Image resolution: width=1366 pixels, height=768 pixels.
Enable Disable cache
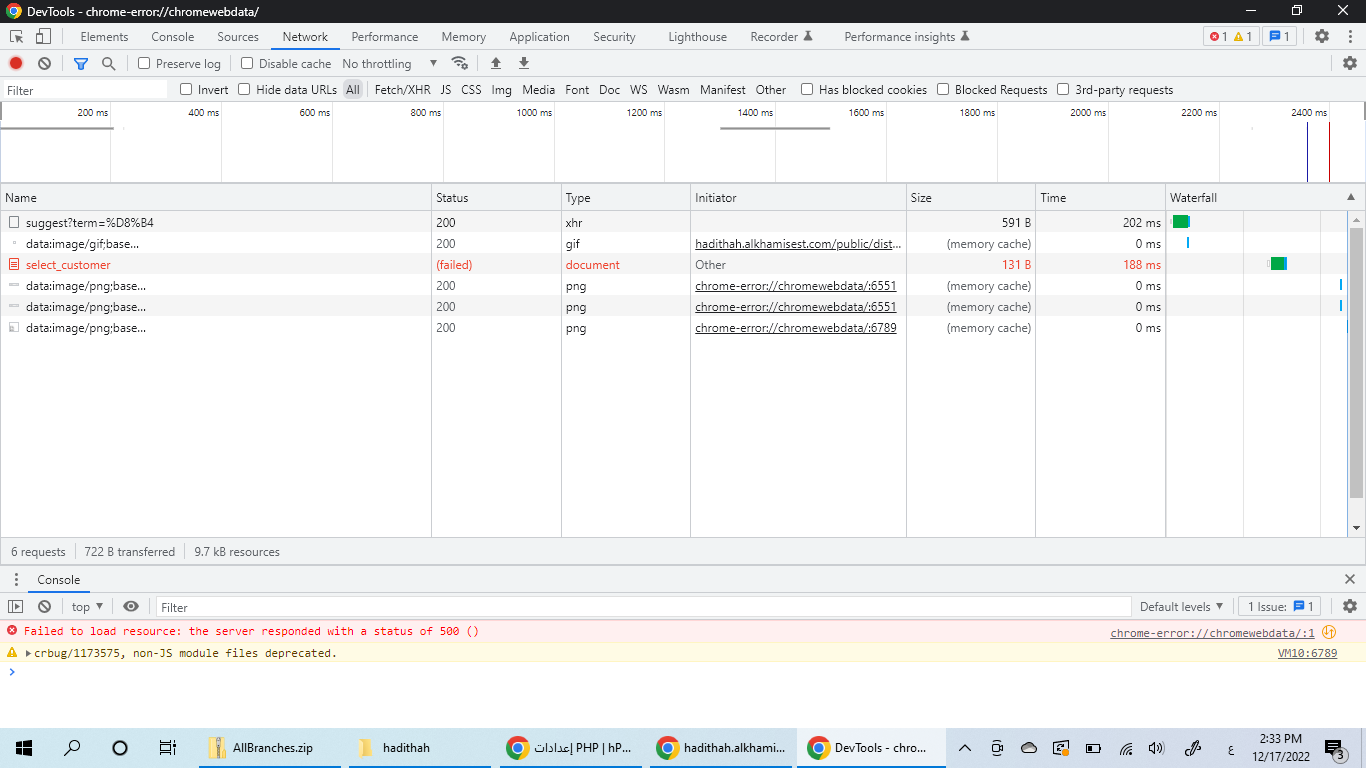point(245,63)
